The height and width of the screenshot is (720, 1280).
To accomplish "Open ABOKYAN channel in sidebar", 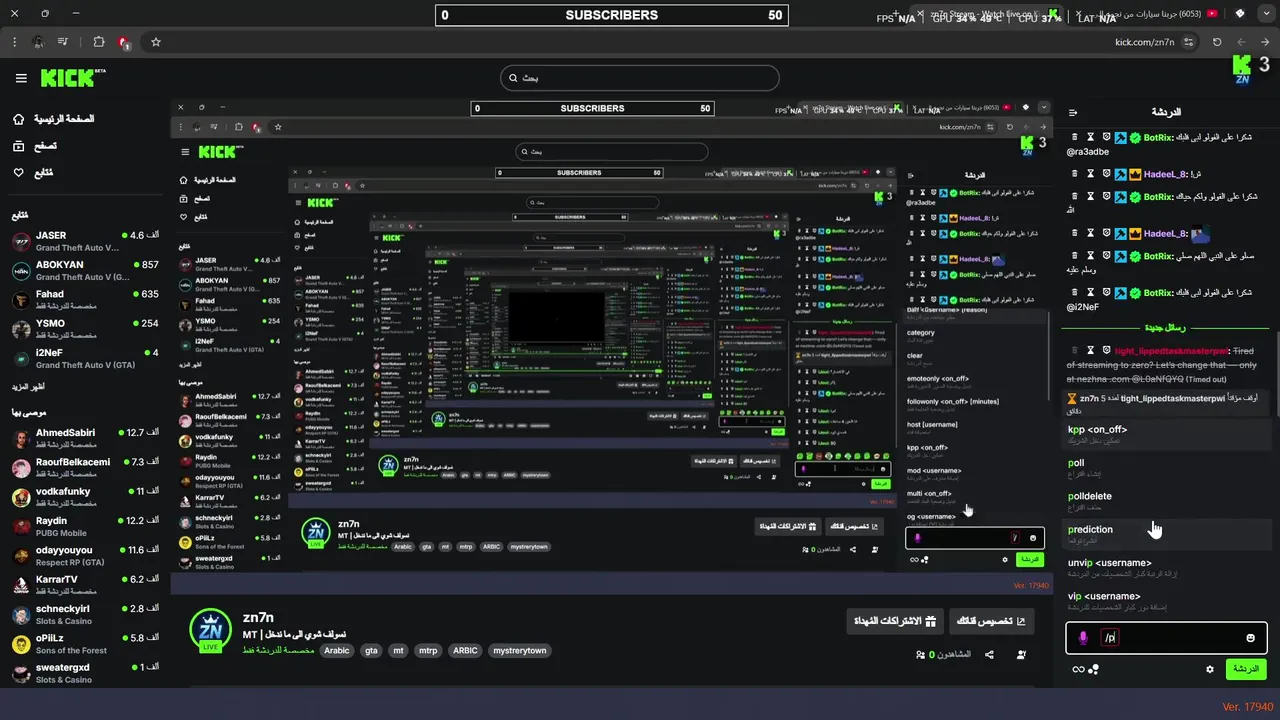I will coord(85,270).
